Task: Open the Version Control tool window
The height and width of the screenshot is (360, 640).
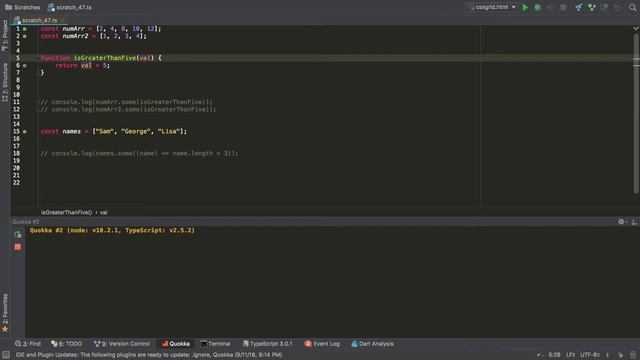Action: (122, 344)
